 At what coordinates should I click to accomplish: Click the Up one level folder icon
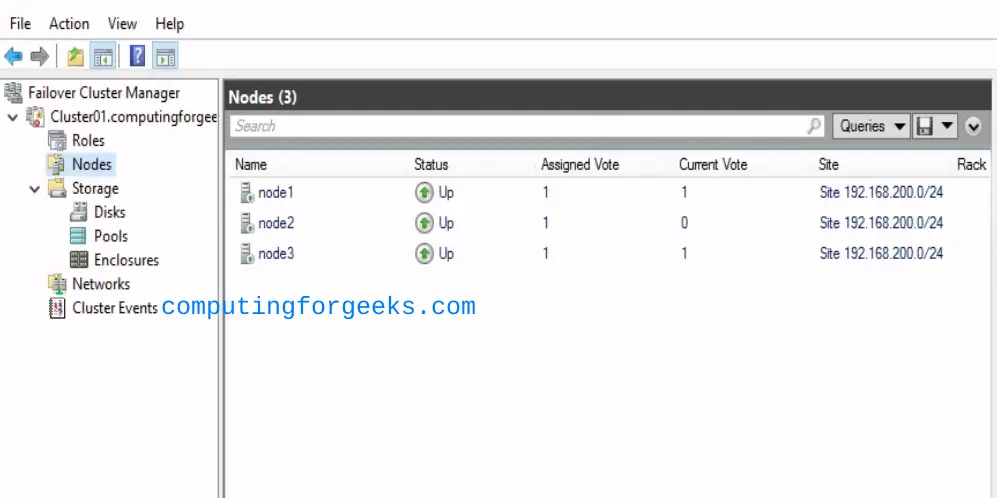pos(76,56)
